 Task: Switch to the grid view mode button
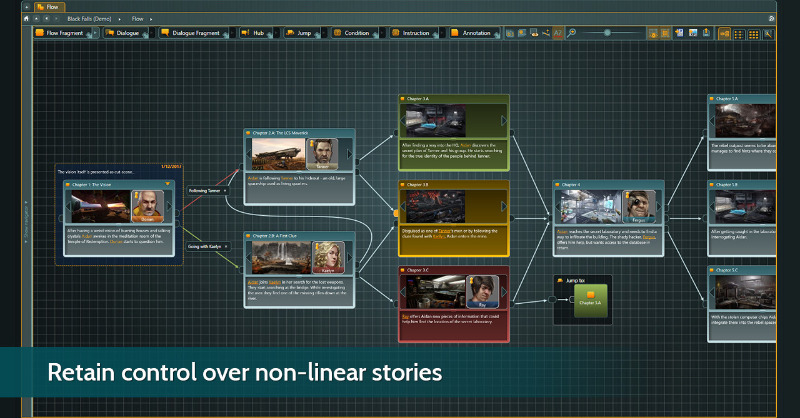coord(754,34)
